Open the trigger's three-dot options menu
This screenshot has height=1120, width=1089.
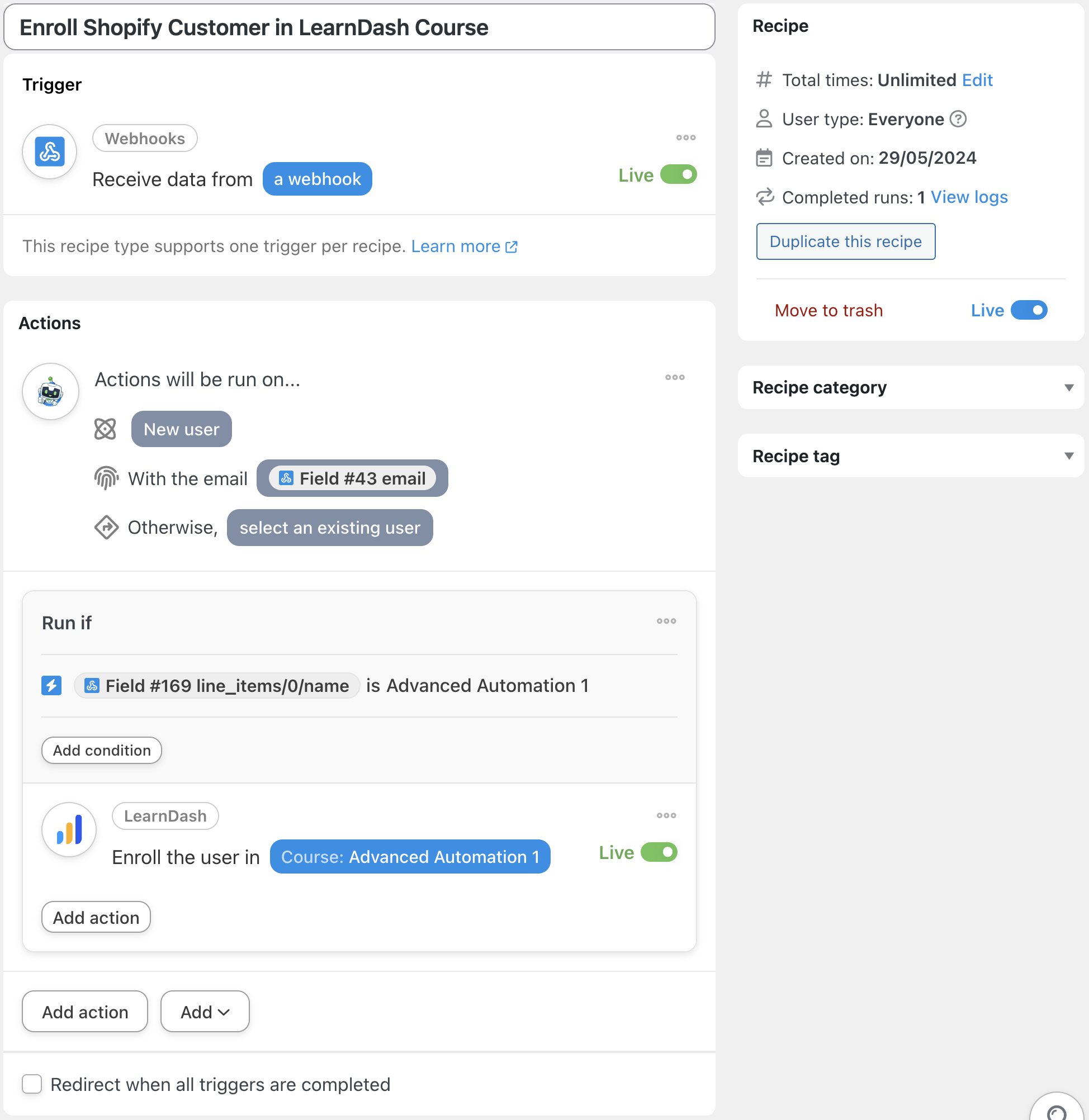(685, 138)
